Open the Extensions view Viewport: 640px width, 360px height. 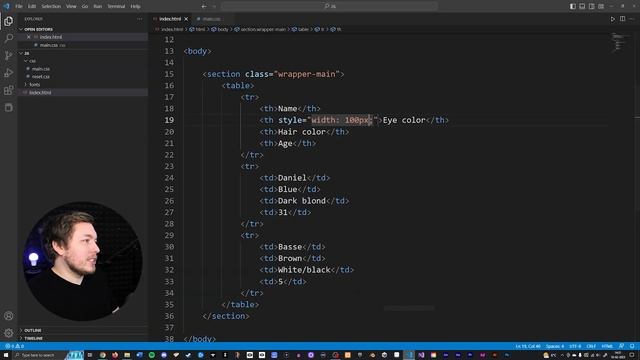(9, 90)
